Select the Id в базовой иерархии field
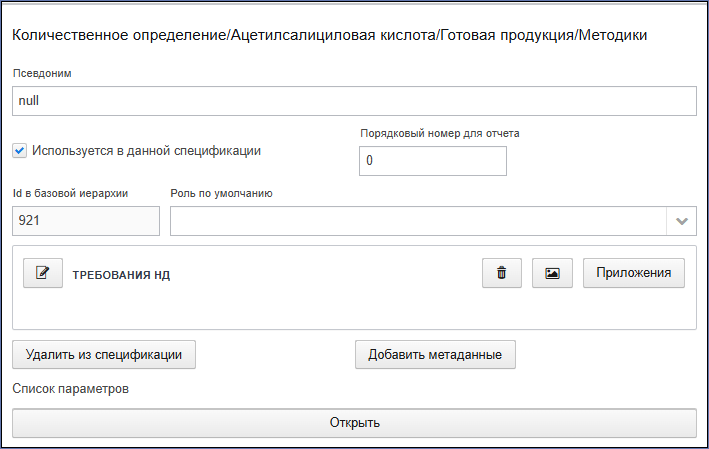 click(86, 221)
